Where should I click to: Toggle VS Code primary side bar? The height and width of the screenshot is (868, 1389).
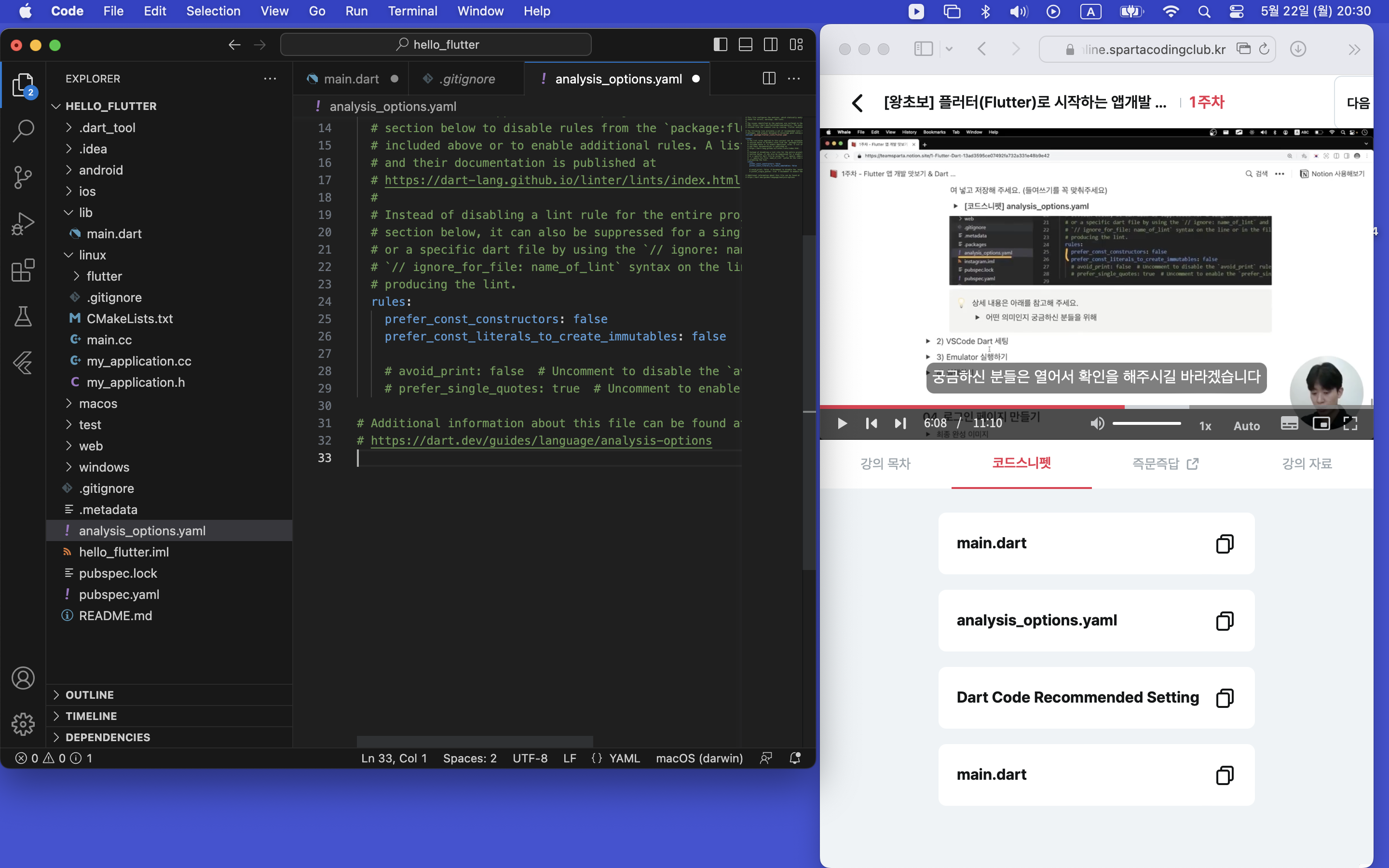[x=721, y=45]
